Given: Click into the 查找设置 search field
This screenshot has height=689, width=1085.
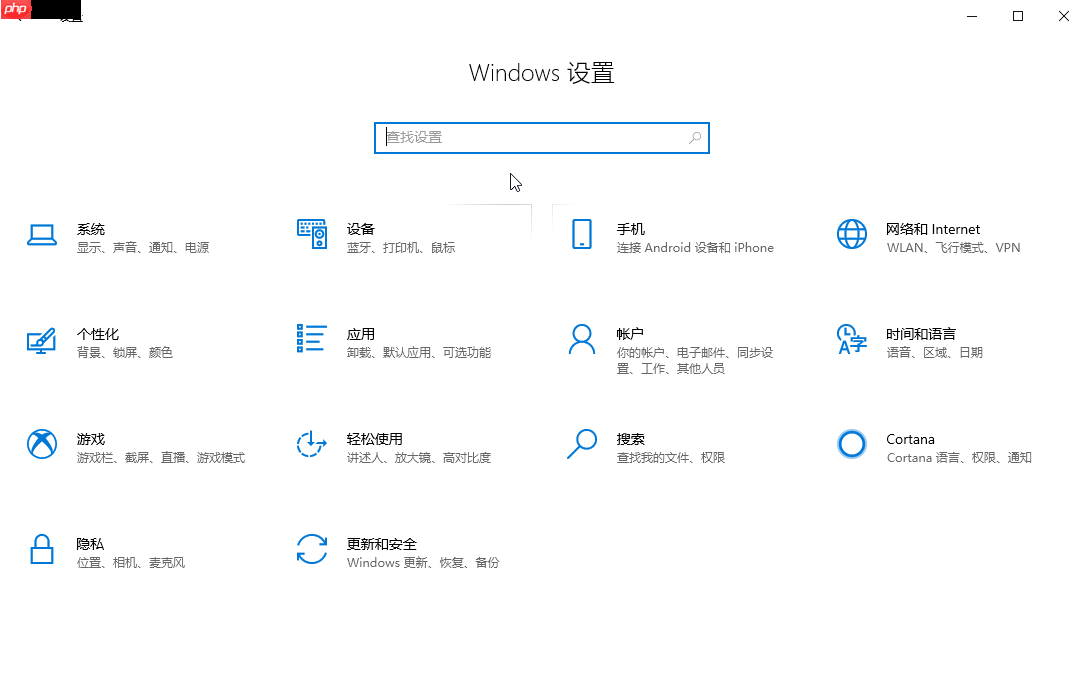Looking at the screenshot, I should tap(542, 138).
